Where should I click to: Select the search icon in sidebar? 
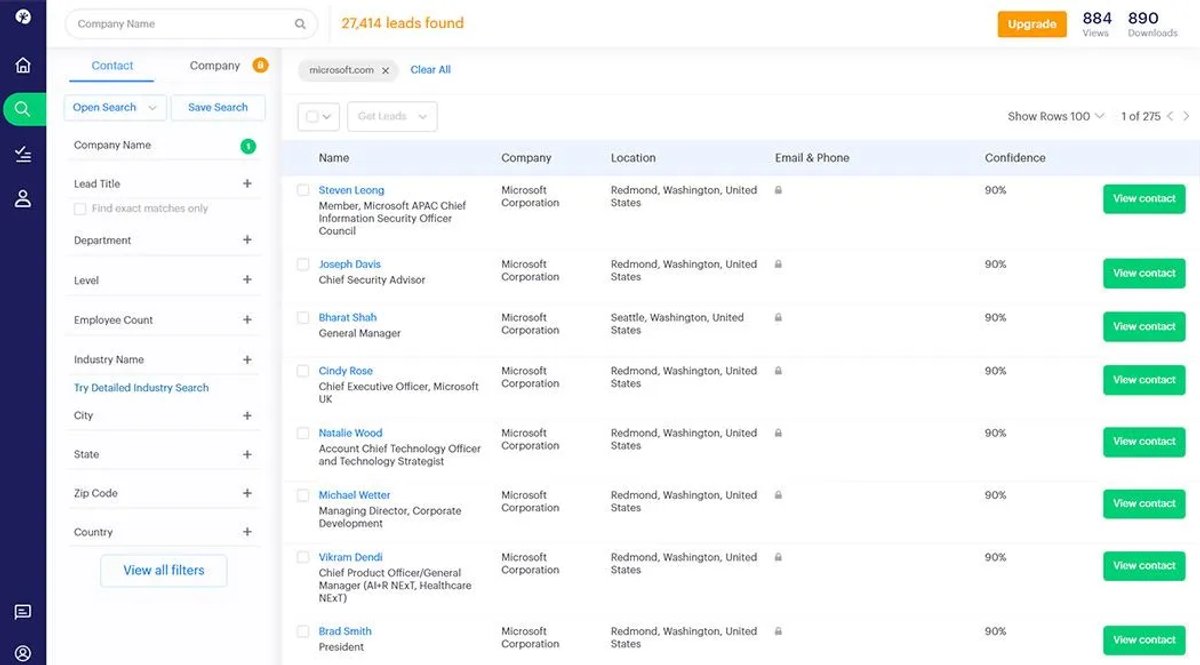click(x=23, y=109)
